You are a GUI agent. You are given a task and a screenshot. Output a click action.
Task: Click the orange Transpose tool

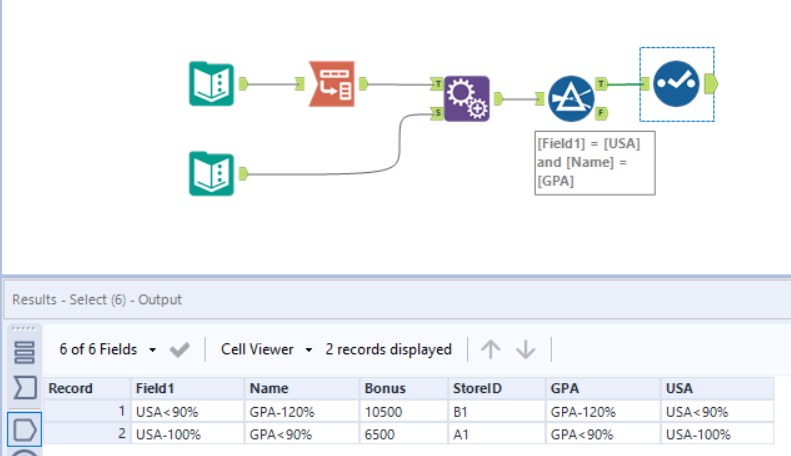point(330,84)
